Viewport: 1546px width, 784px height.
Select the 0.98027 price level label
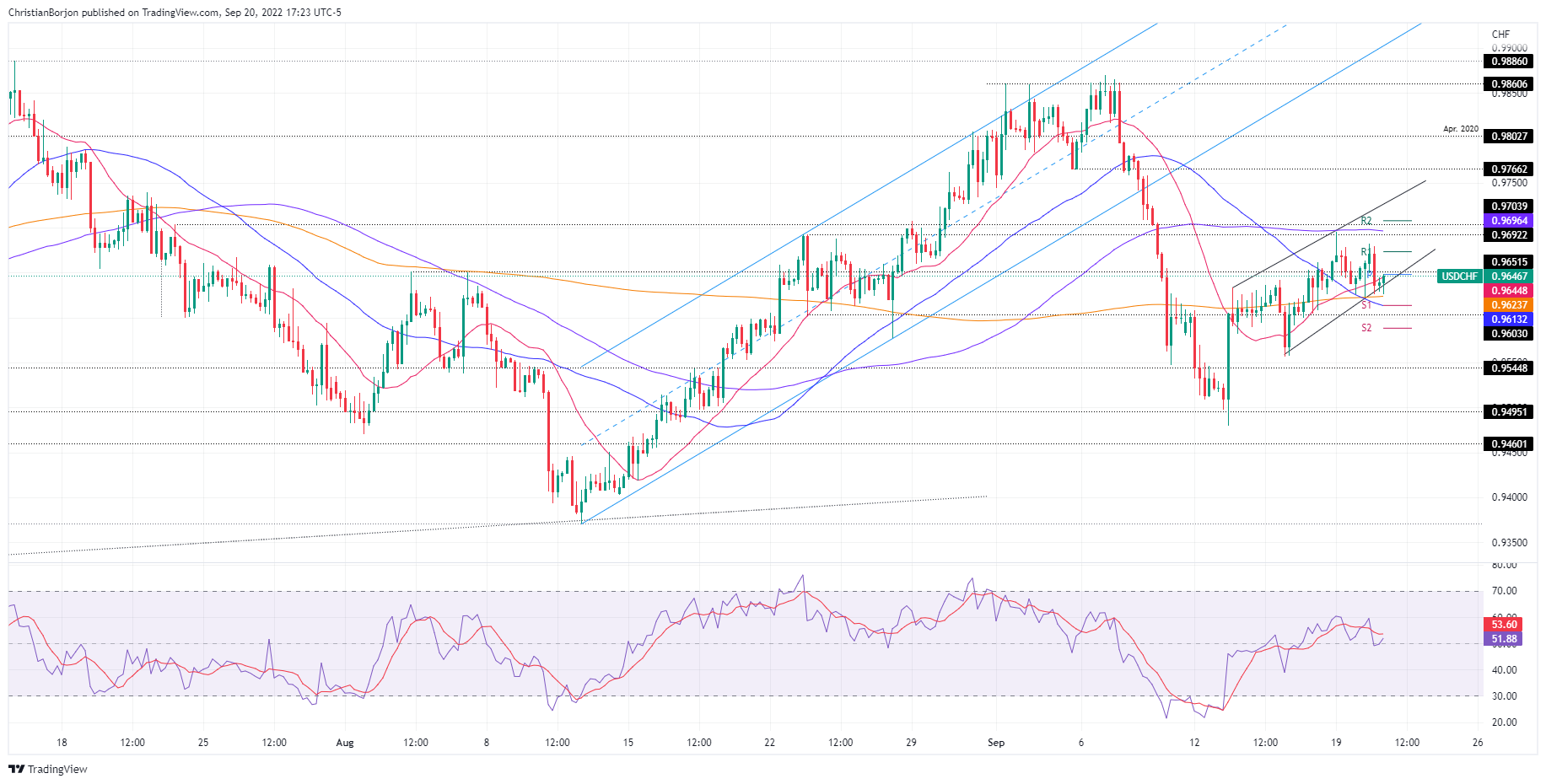pos(1509,137)
